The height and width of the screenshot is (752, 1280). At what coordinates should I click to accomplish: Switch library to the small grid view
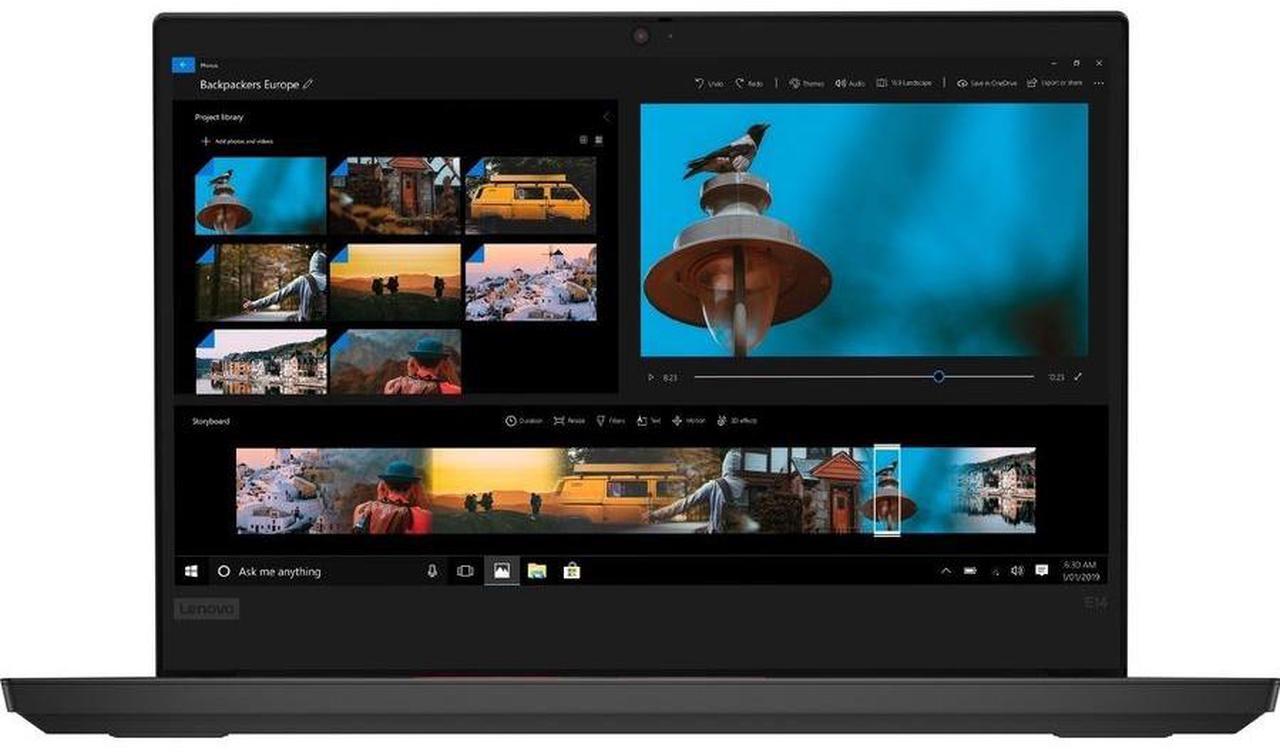(584, 141)
